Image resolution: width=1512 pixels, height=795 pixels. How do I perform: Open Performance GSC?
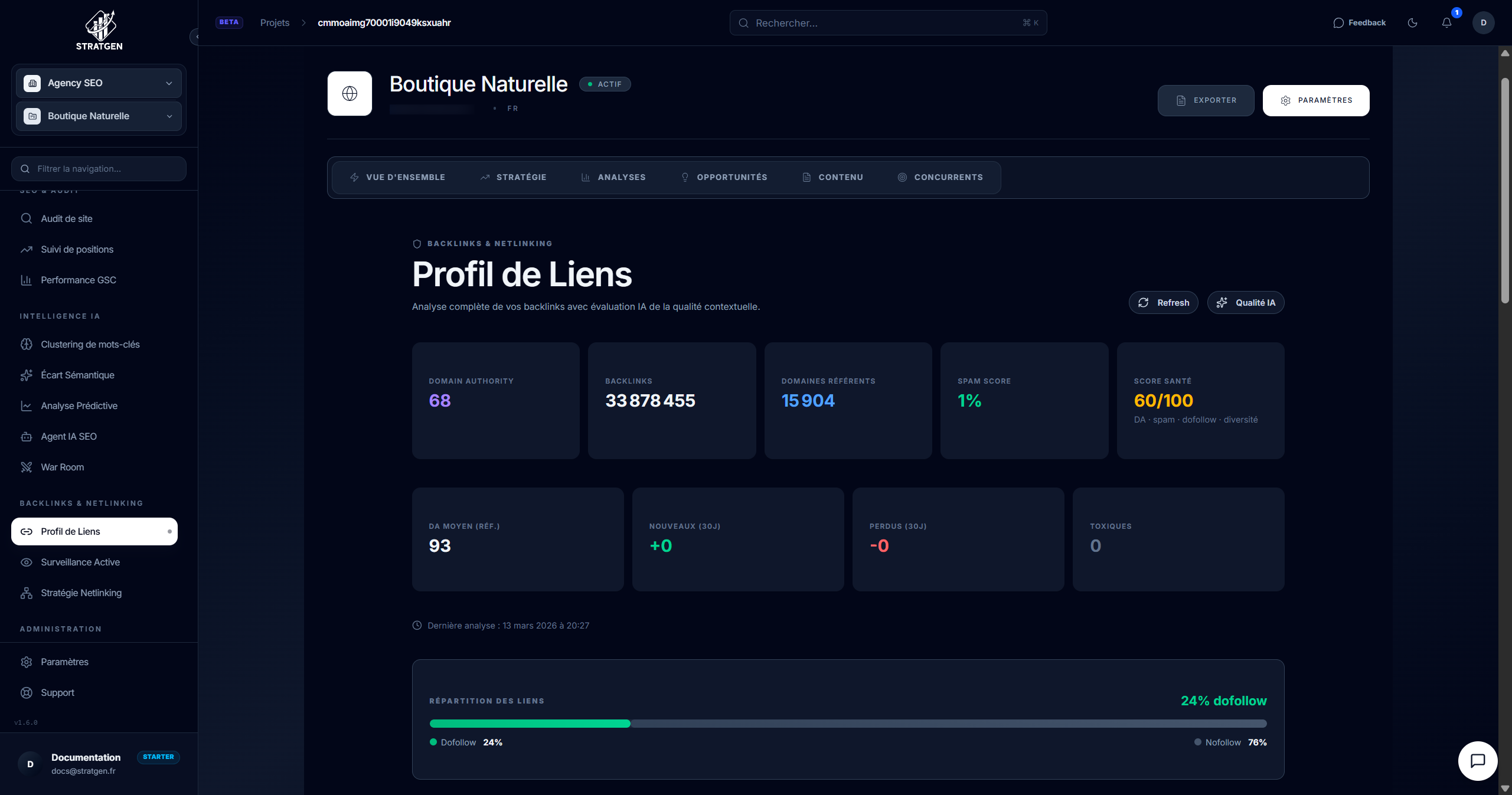point(78,280)
